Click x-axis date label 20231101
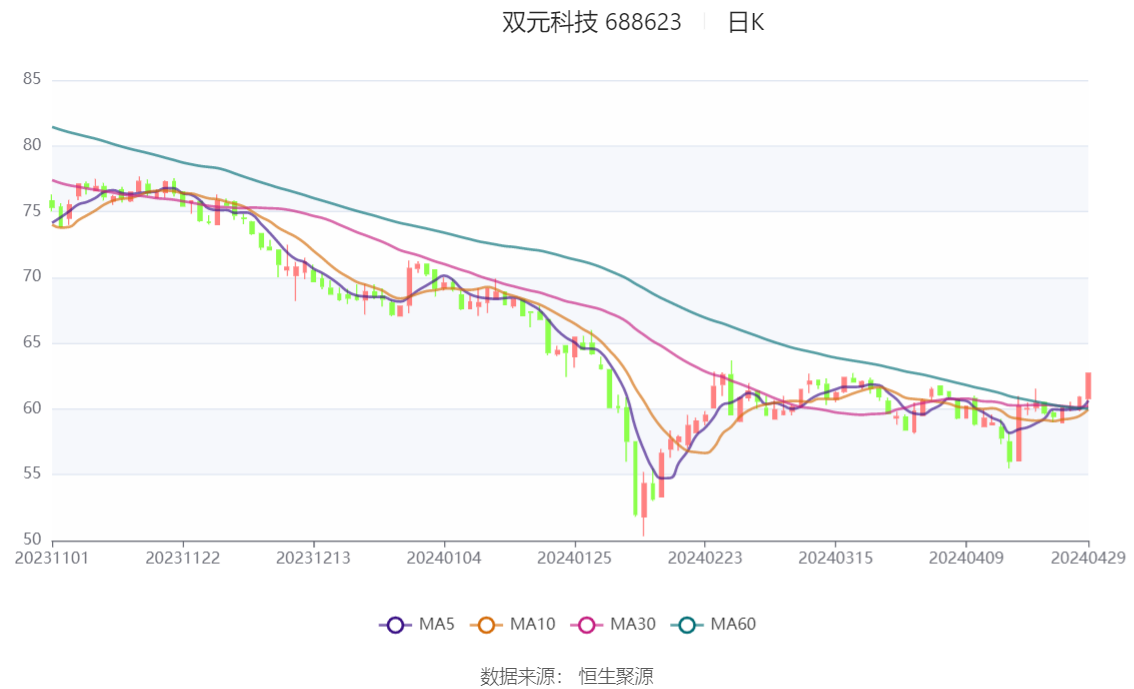 pos(52,558)
